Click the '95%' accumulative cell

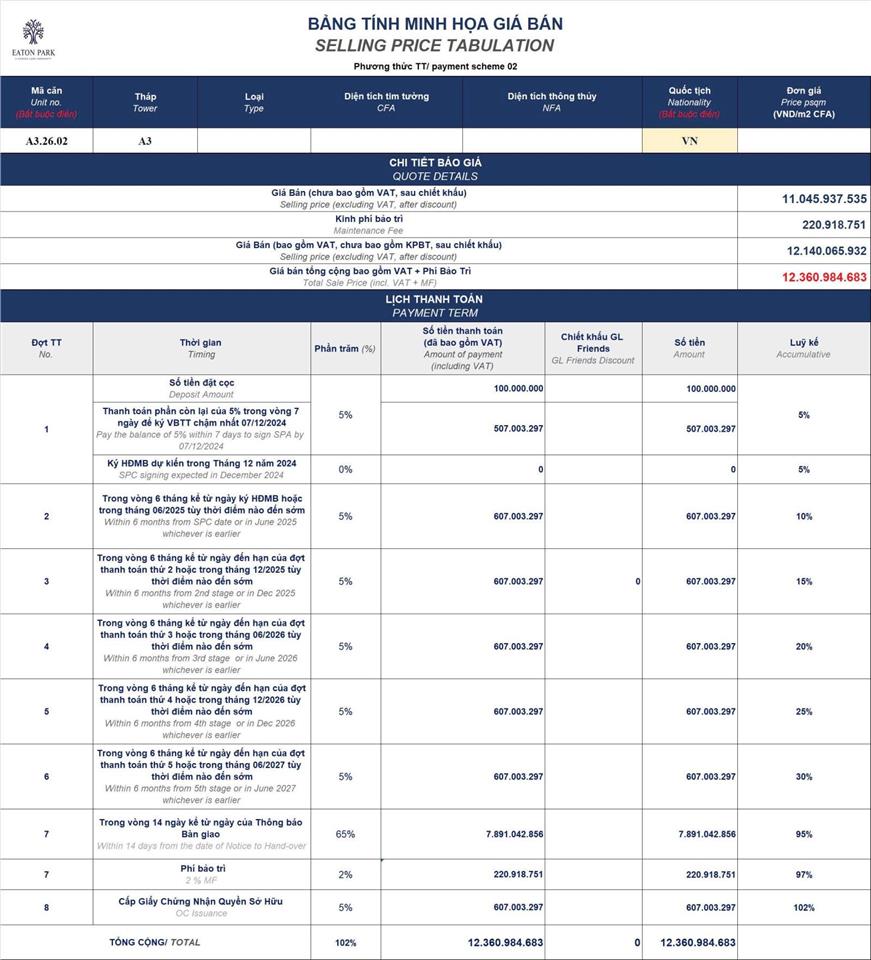804,834
